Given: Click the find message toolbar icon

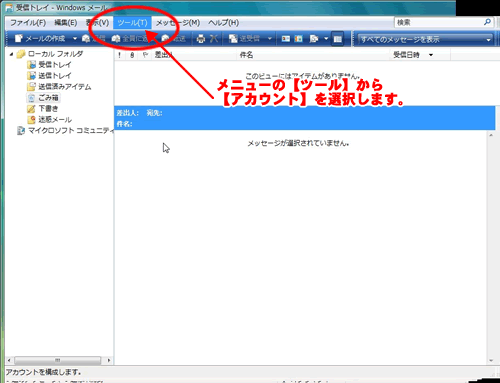Looking at the screenshot, I should 314,39.
